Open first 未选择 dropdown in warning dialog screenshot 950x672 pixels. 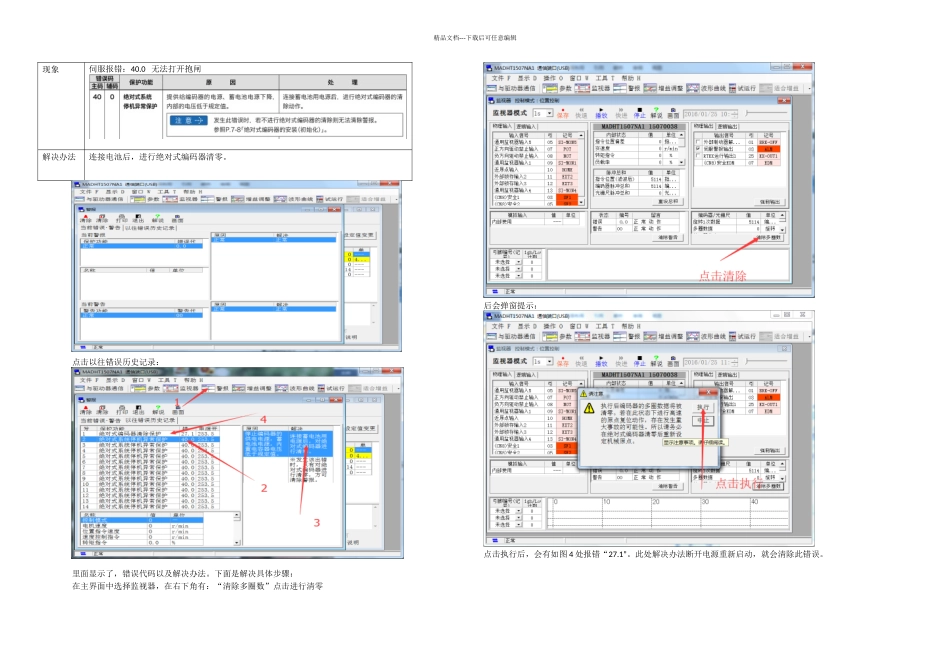(519, 511)
